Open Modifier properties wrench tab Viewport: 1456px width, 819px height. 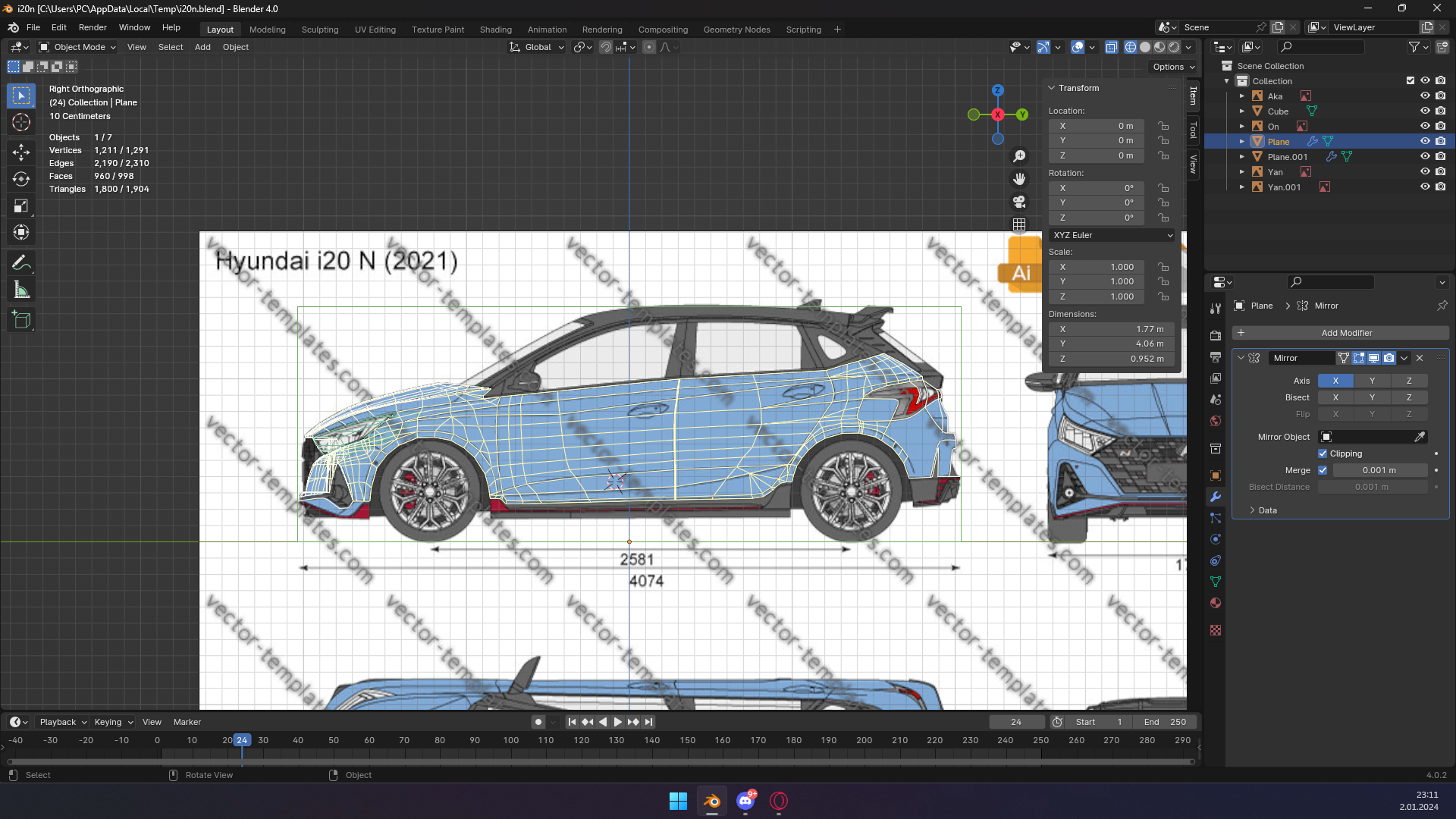pyautogui.click(x=1216, y=497)
